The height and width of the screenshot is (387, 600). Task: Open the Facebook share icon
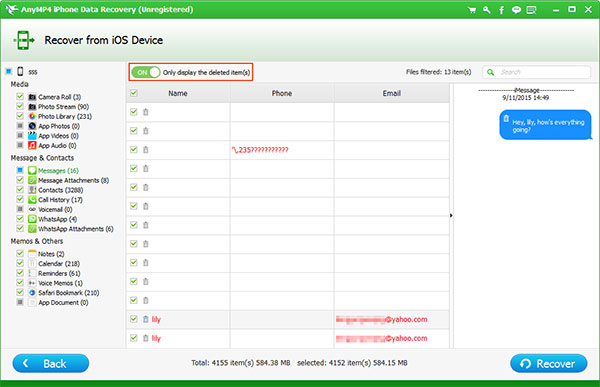(x=501, y=10)
